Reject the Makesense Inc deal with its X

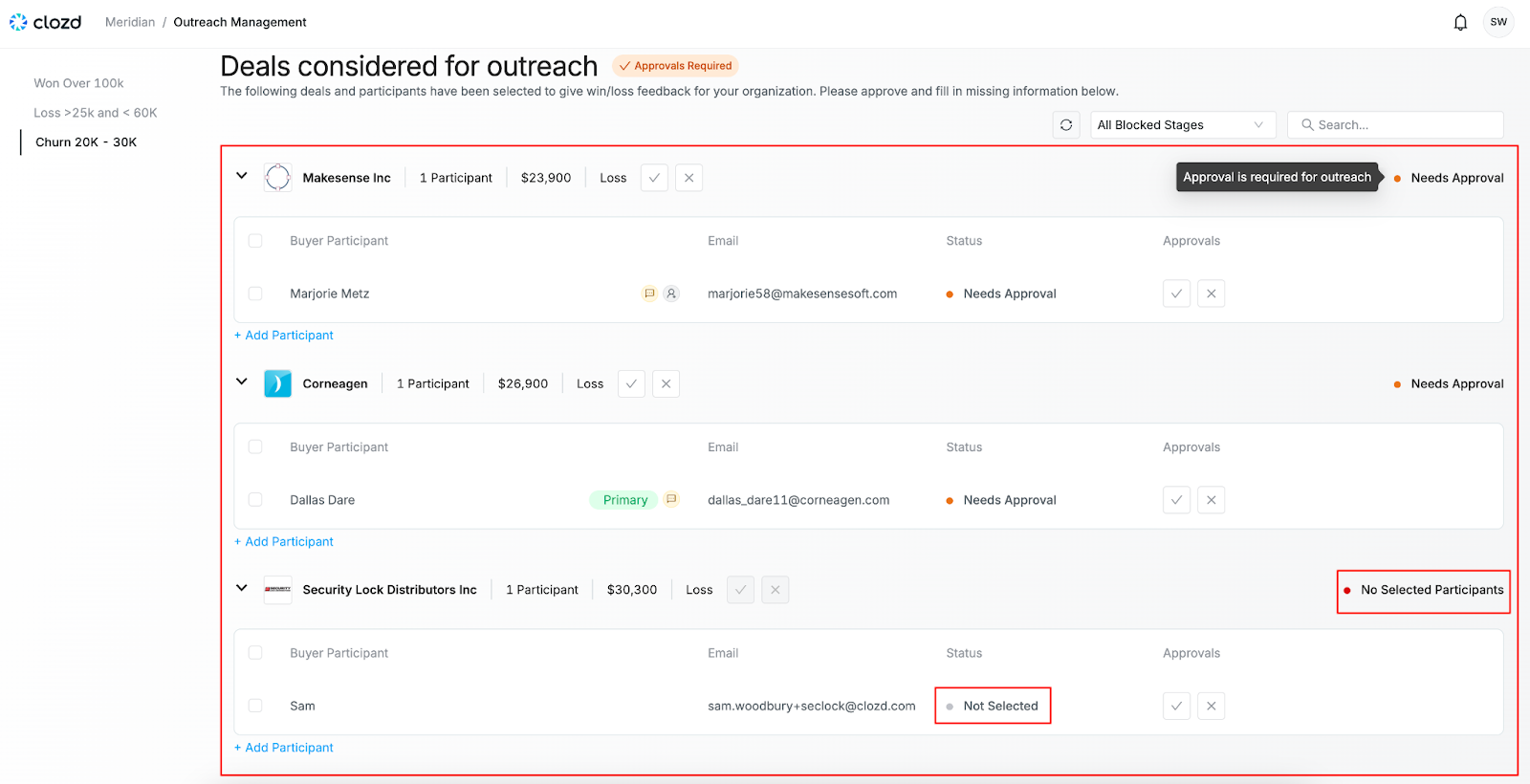(x=688, y=178)
